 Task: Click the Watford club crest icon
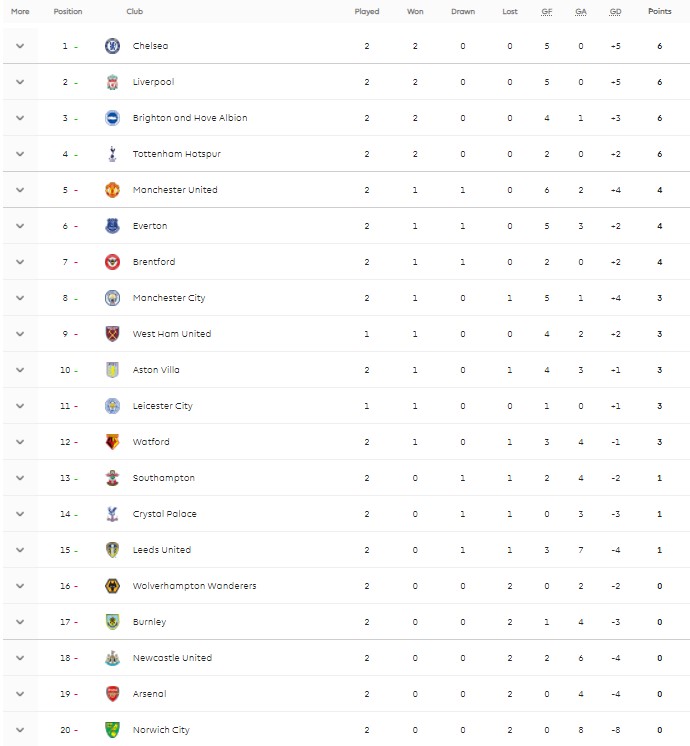[x=112, y=442]
